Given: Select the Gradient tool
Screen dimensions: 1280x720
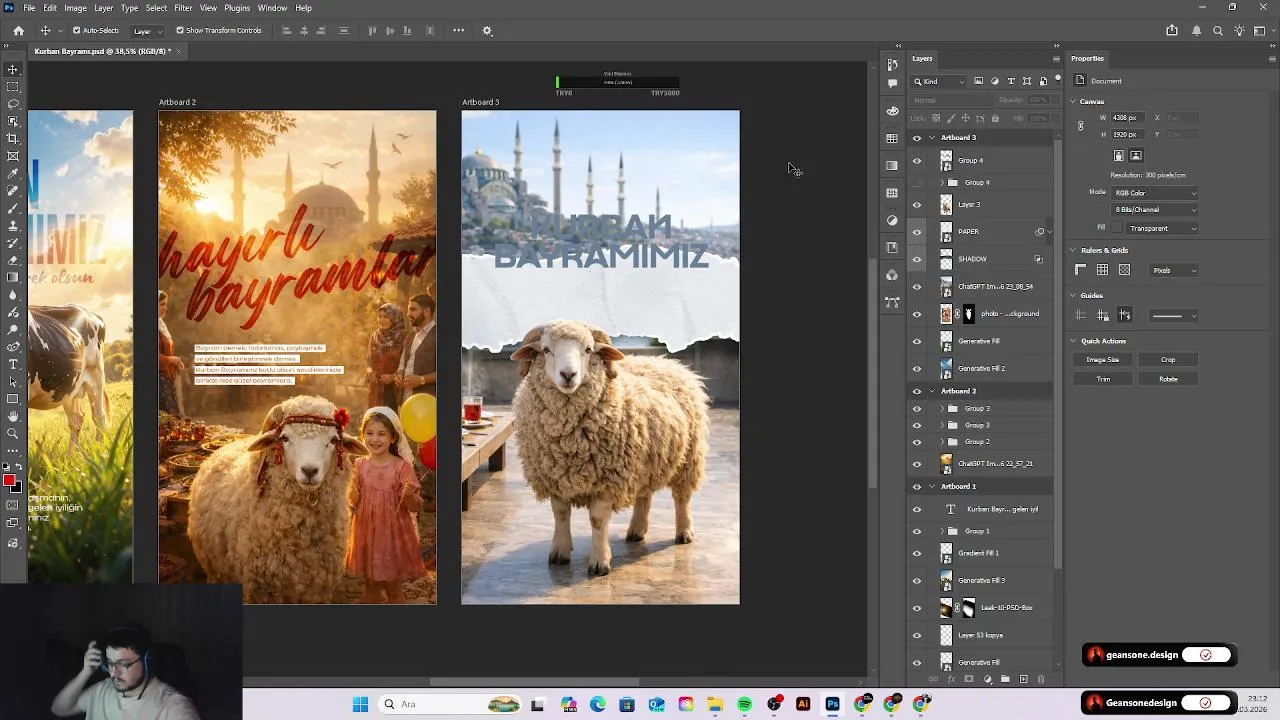Looking at the screenshot, I should click(x=13, y=277).
